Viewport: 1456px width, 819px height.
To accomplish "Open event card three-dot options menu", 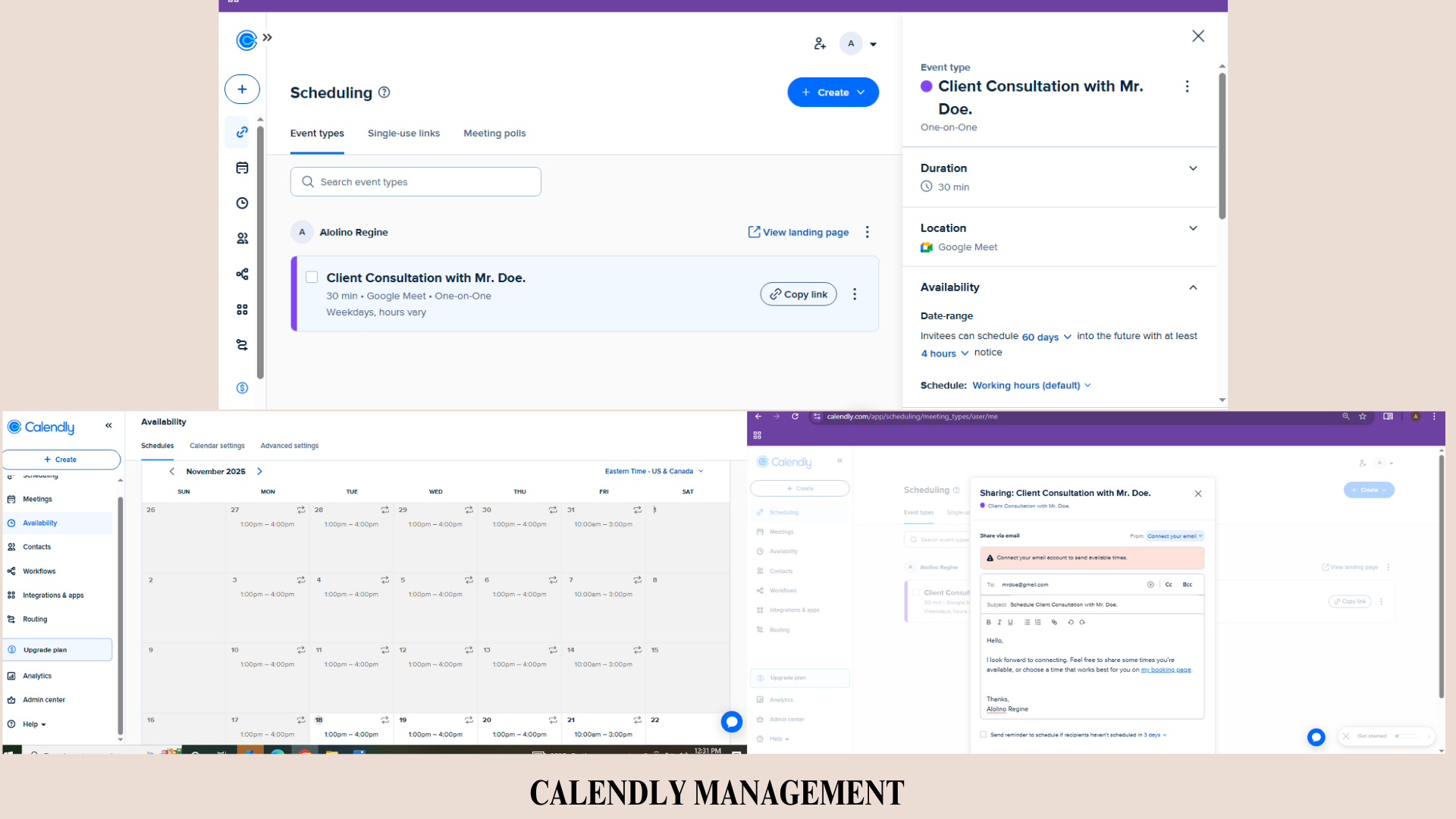I will [855, 294].
